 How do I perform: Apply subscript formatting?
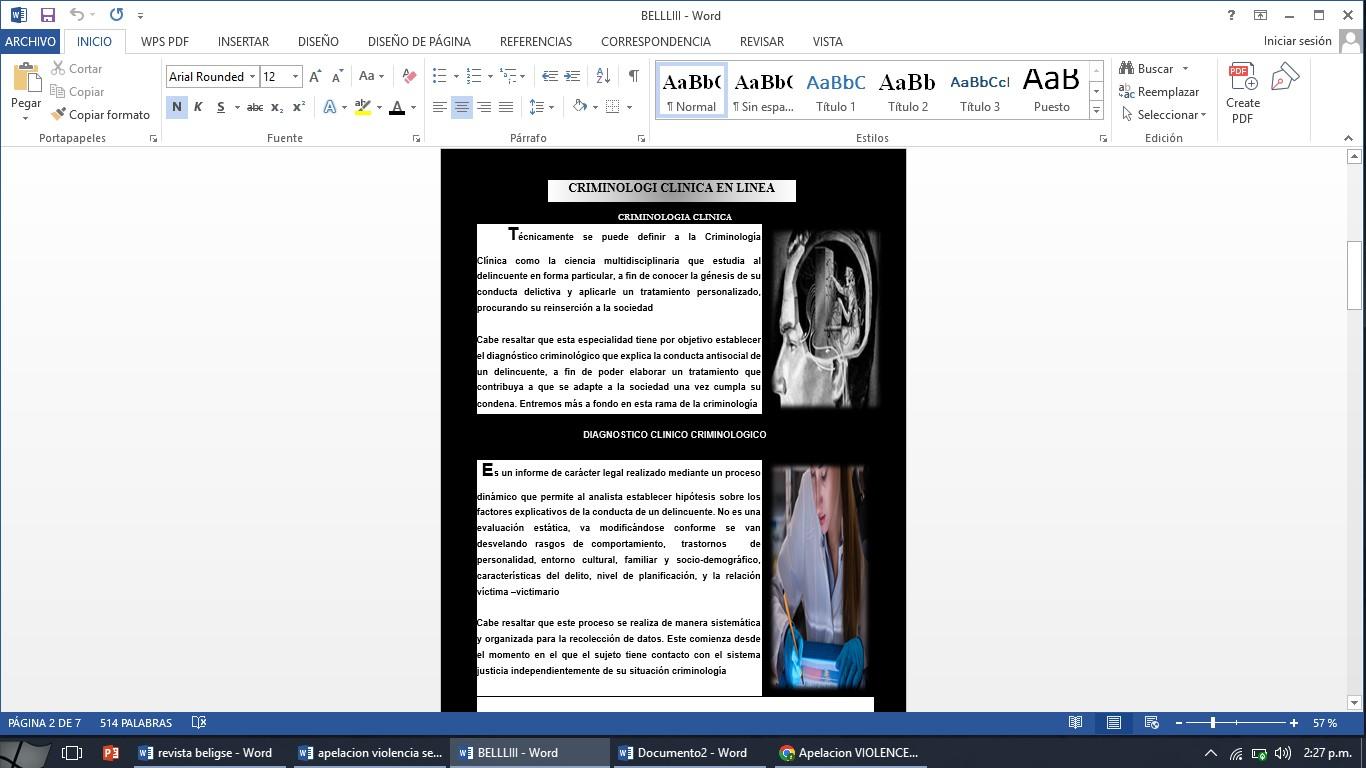point(277,107)
